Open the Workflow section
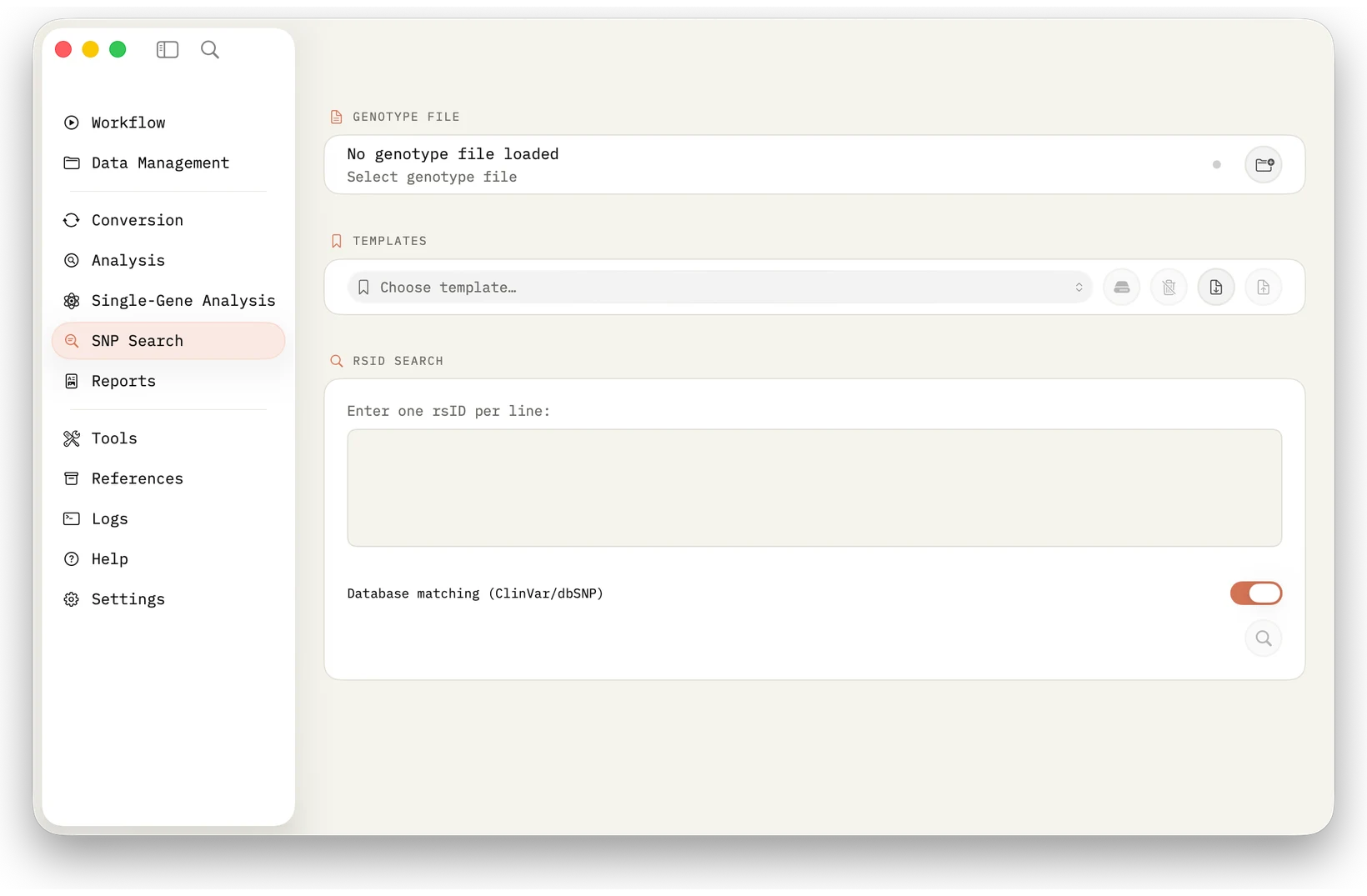This screenshot has height=896, width=1367. tap(168, 123)
